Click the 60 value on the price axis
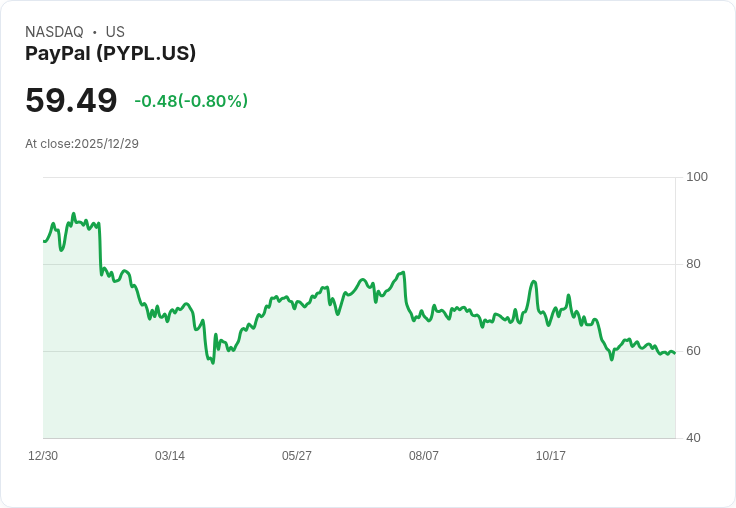Image resolution: width=736 pixels, height=508 pixels. click(x=693, y=351)
